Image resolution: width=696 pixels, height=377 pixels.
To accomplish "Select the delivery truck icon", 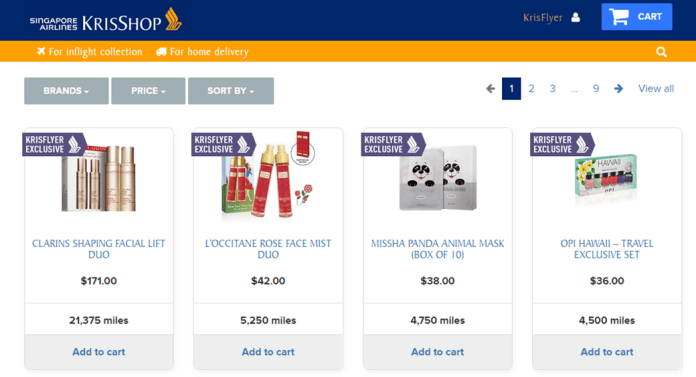I will pyautogui.click(x=161, y=52).
